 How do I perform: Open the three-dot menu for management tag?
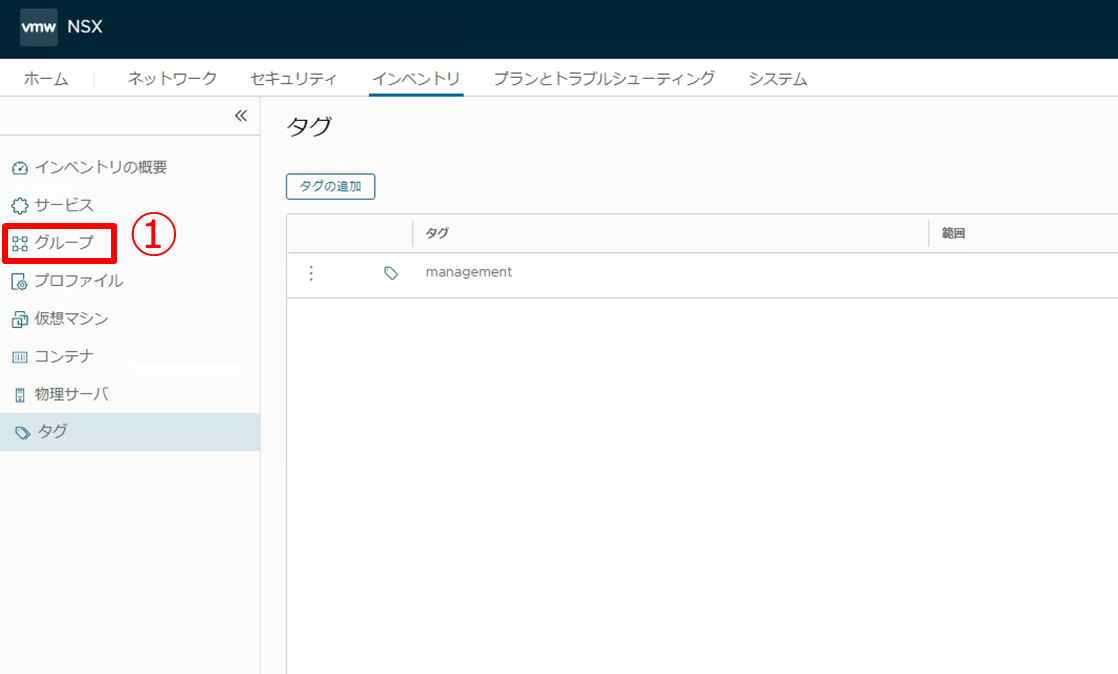[311, 273]
